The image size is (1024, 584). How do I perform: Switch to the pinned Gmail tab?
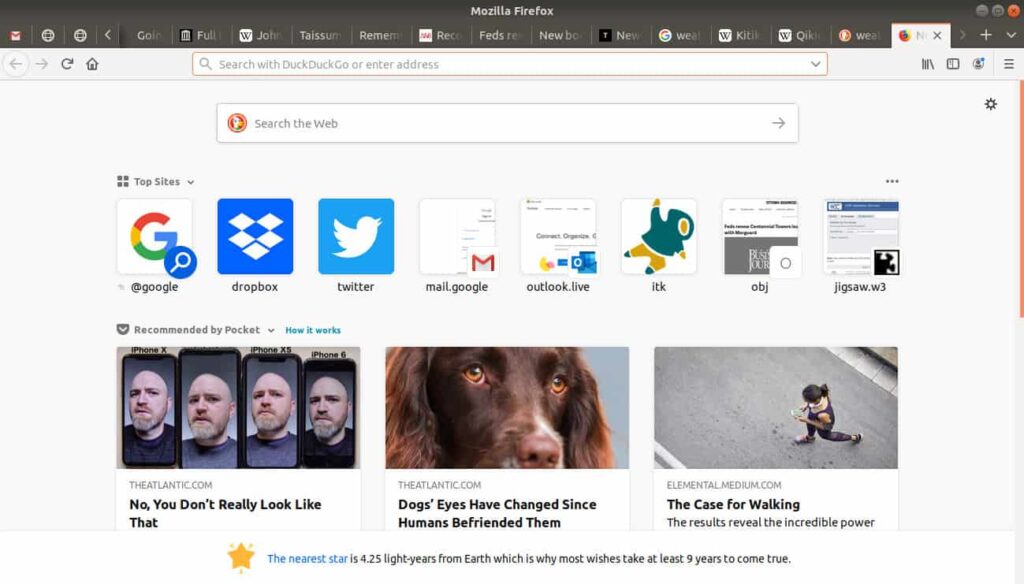(x=16, y=35)
